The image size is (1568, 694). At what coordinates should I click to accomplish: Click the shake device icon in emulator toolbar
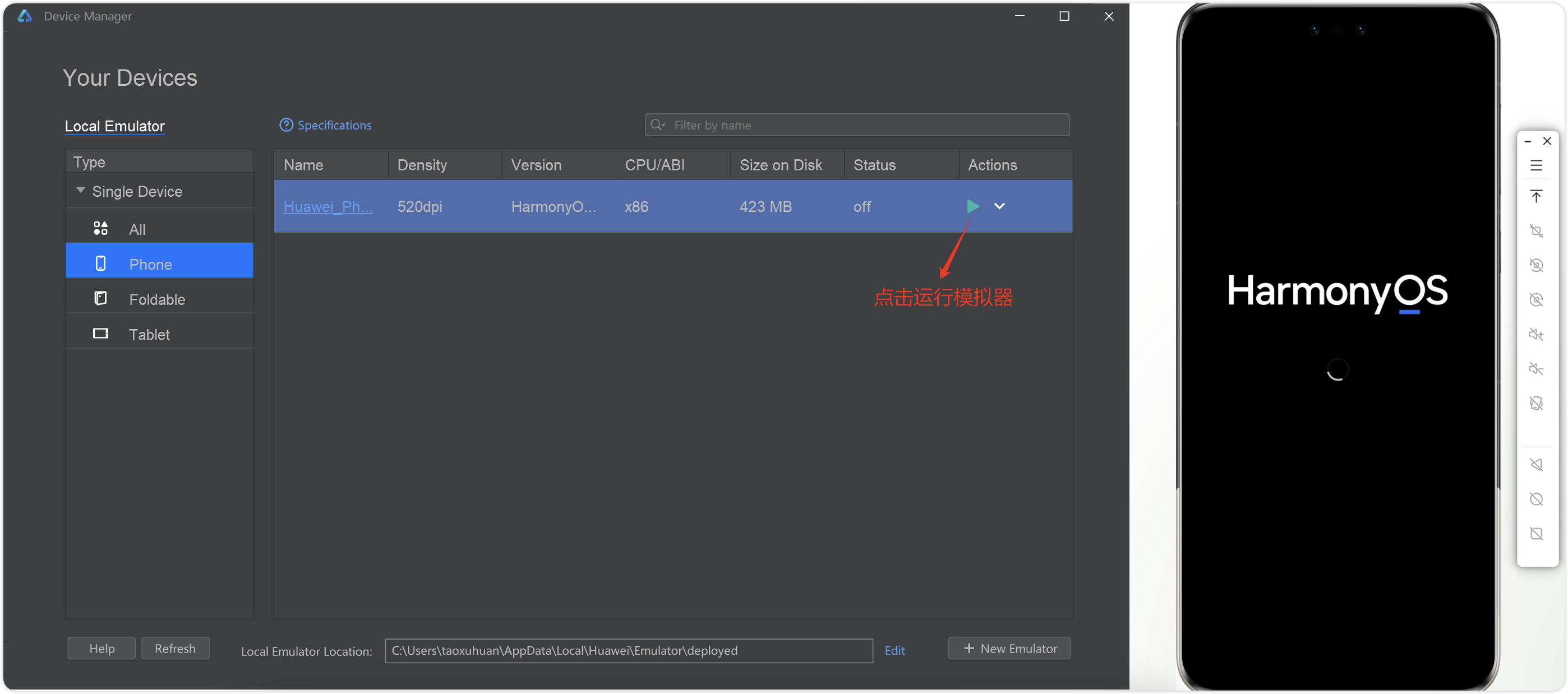pos(1535,403)
